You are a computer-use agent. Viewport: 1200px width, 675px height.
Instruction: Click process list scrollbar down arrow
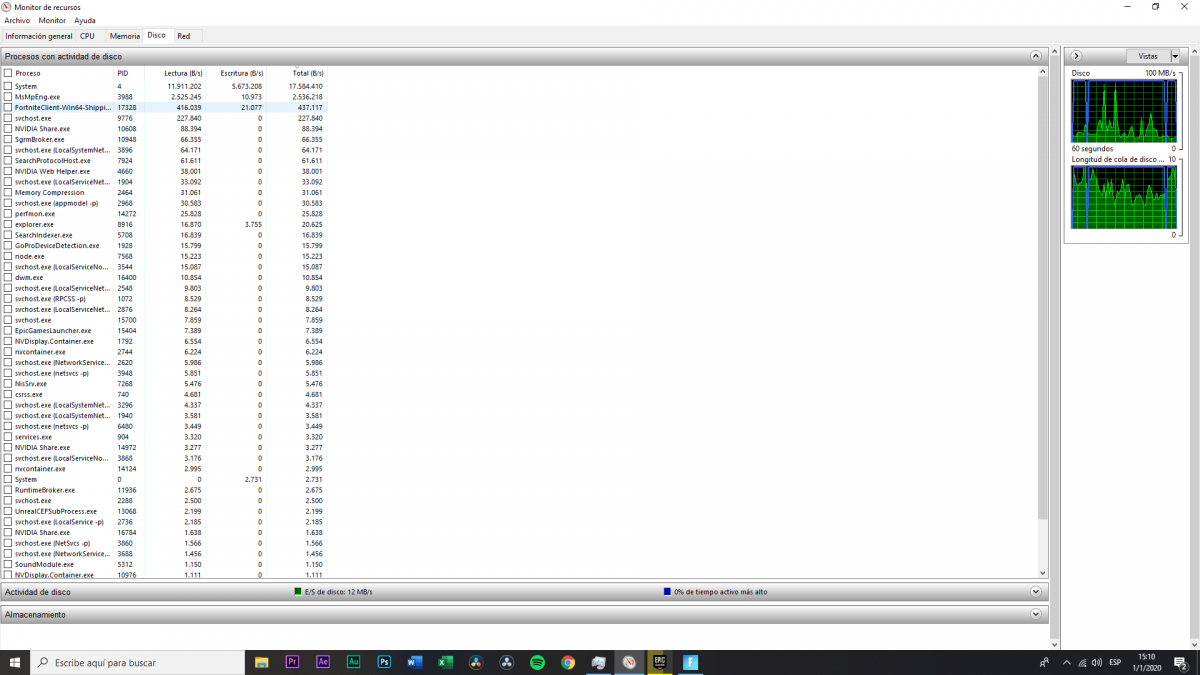pos(1043,573)
